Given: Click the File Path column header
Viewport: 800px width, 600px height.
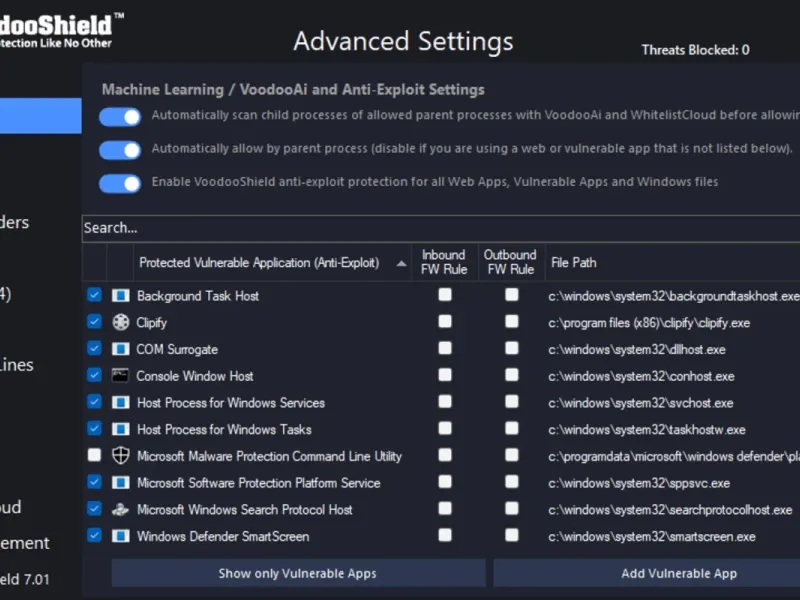Looking at the screenshot, I should [x=574, y=263].
